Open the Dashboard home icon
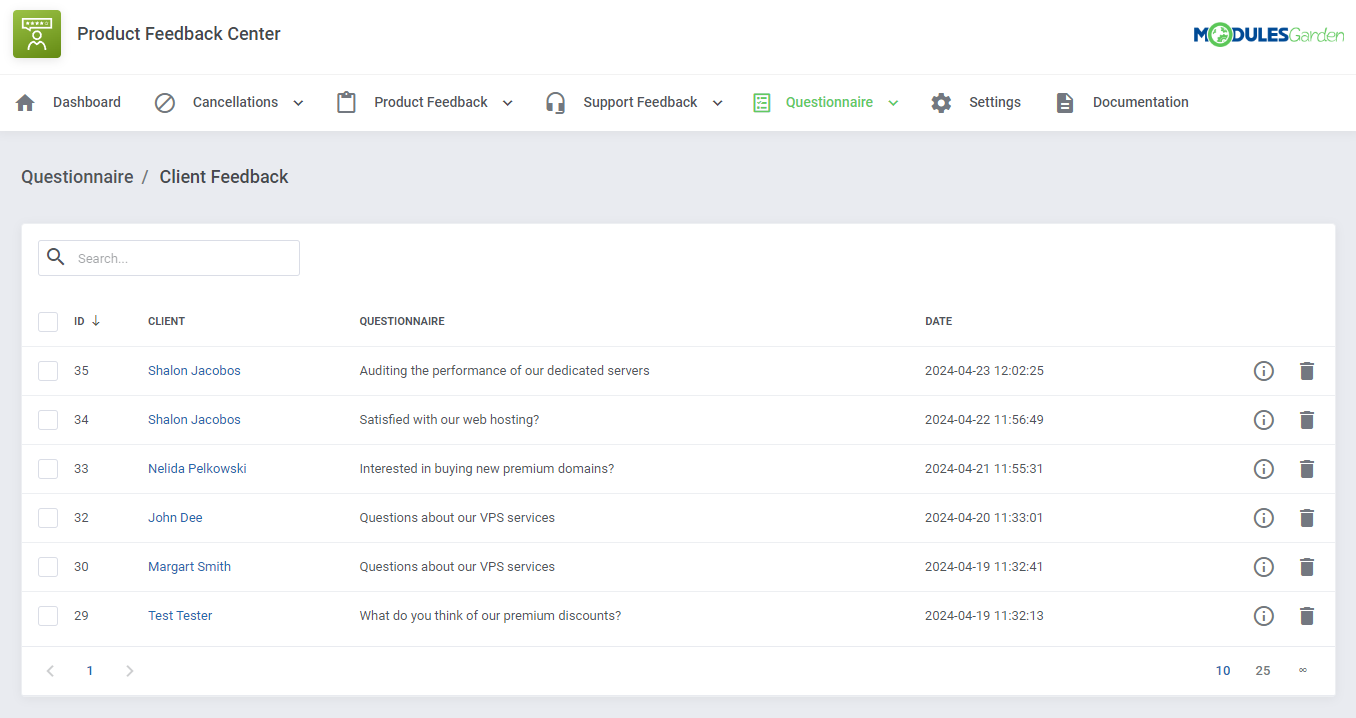Image resolution: width=1356 pixels, height=718 pixels. 24,101
